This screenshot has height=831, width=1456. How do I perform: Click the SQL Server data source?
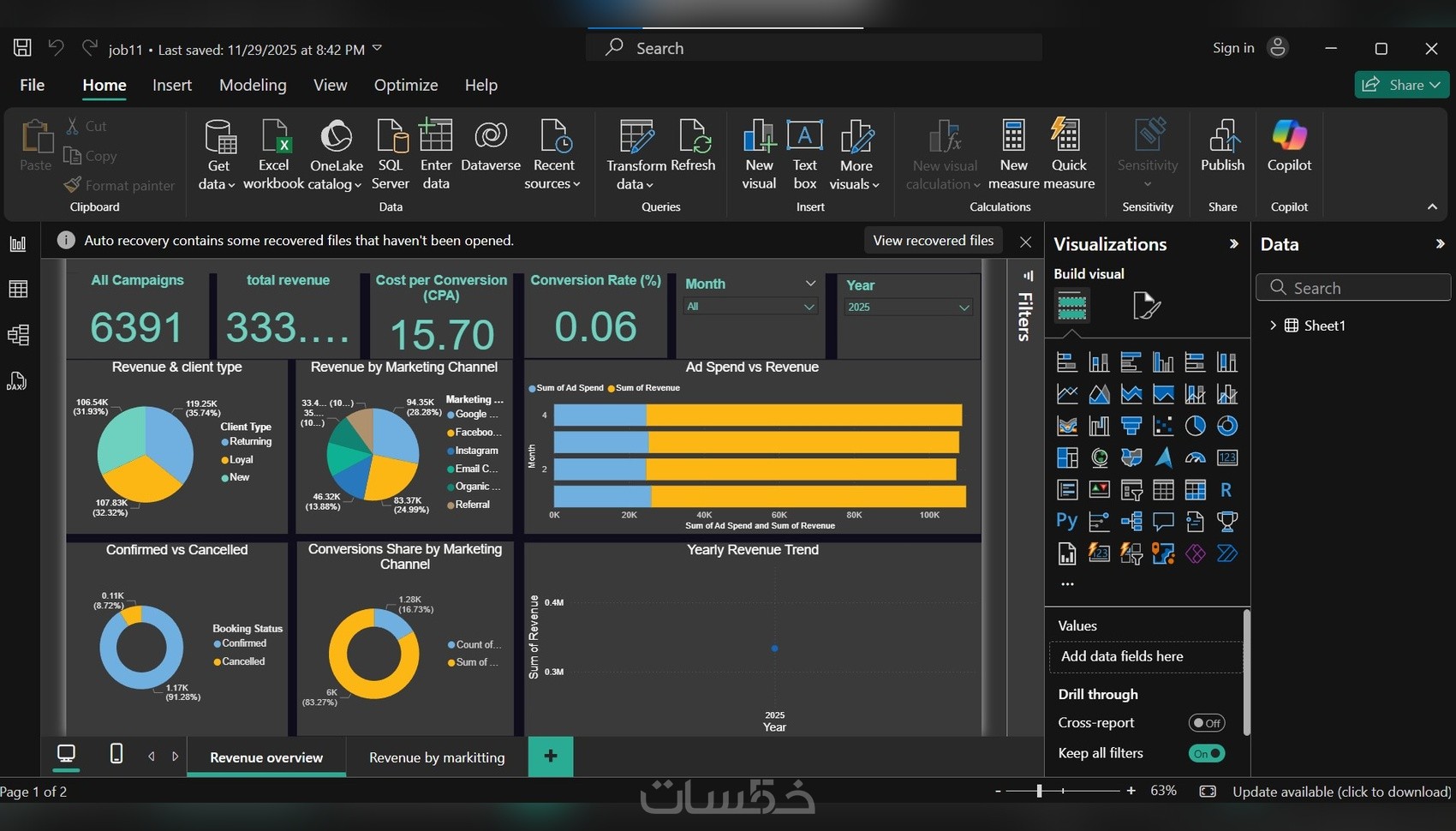pyautogui.click(x=391, y=155)
